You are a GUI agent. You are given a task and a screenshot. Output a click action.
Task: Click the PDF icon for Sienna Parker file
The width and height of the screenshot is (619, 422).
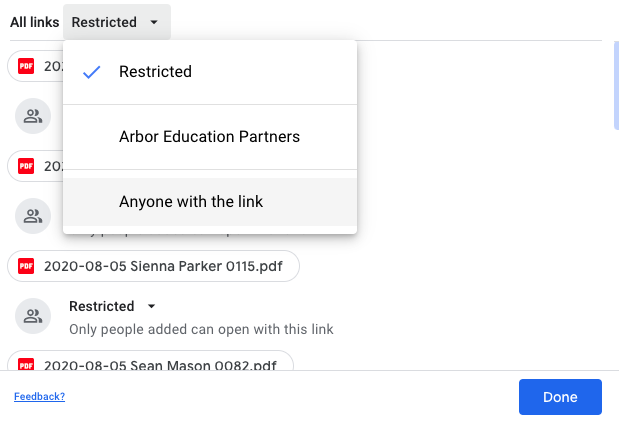(26, 266)
